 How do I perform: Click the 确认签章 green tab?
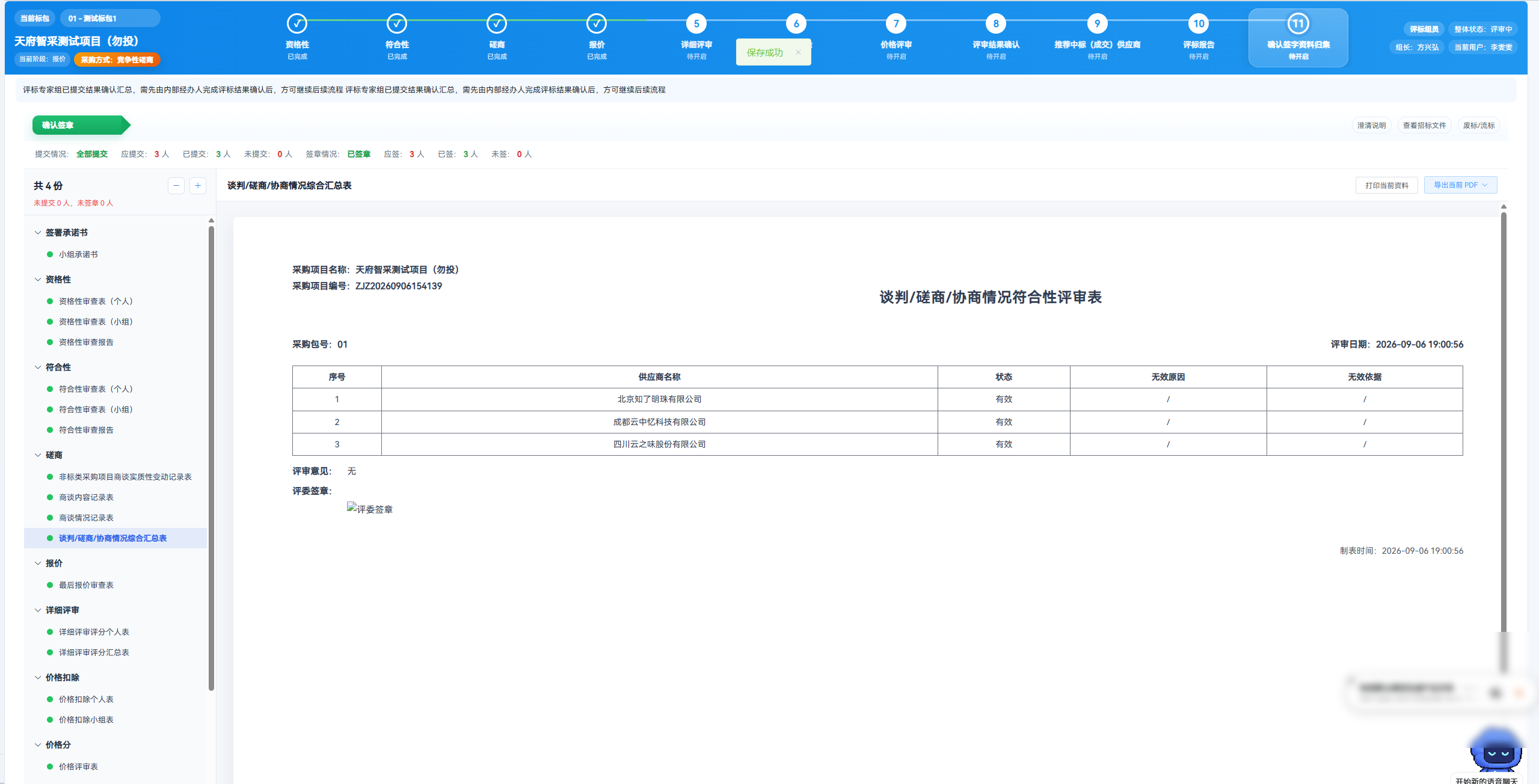tap(81, 125)
